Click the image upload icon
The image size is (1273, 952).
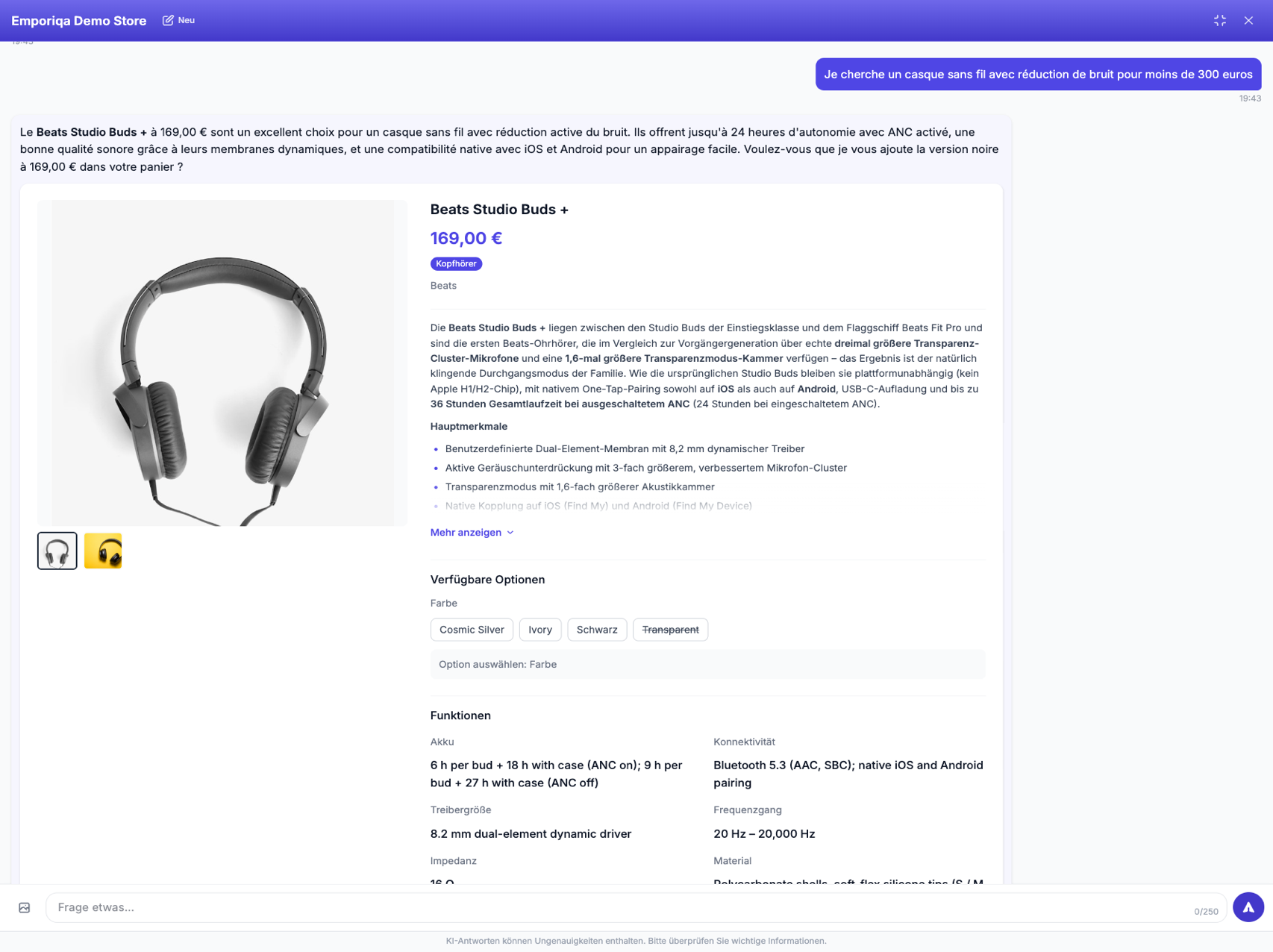25,907
